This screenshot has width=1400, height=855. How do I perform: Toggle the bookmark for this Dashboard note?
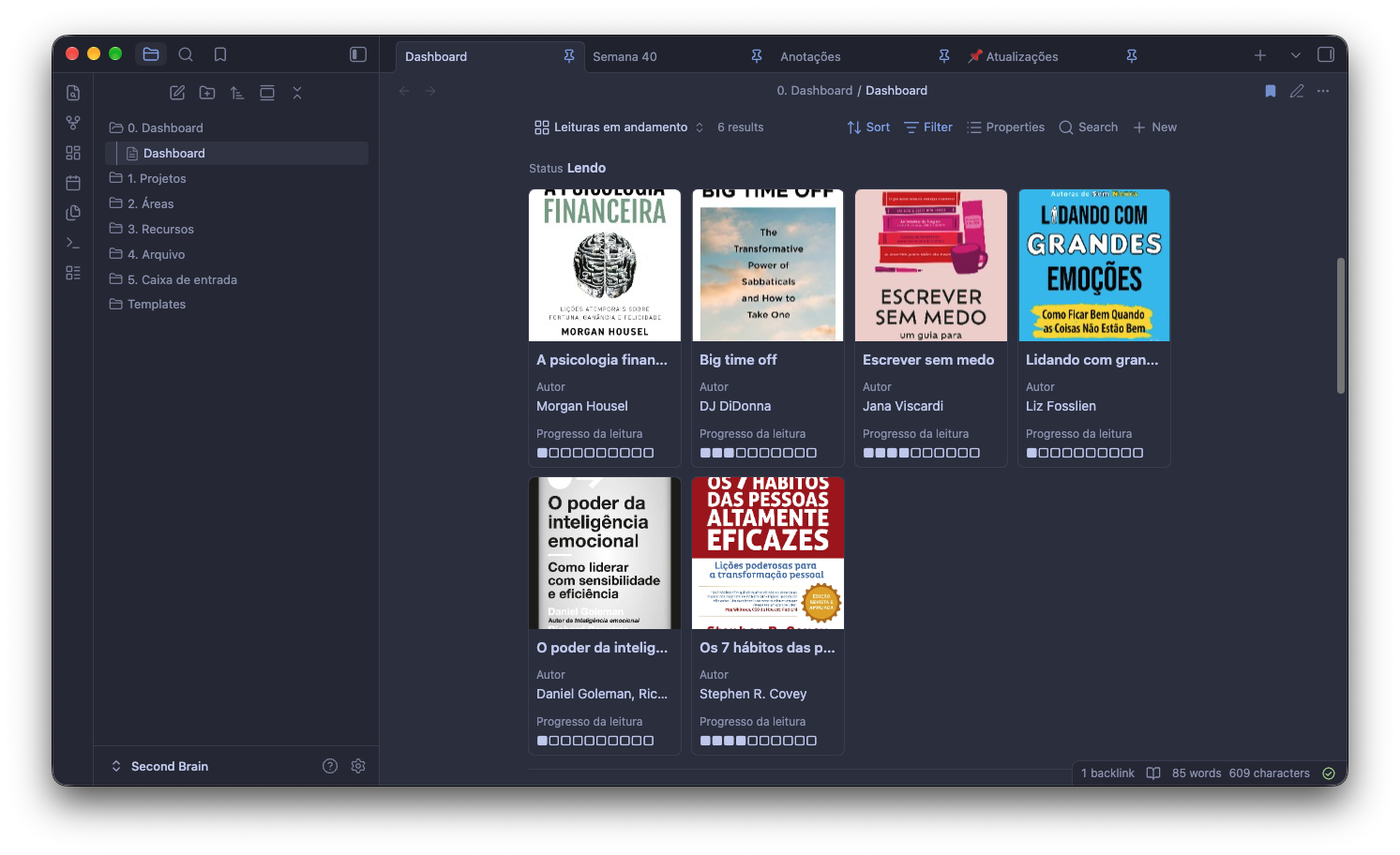coord(1271,91)
